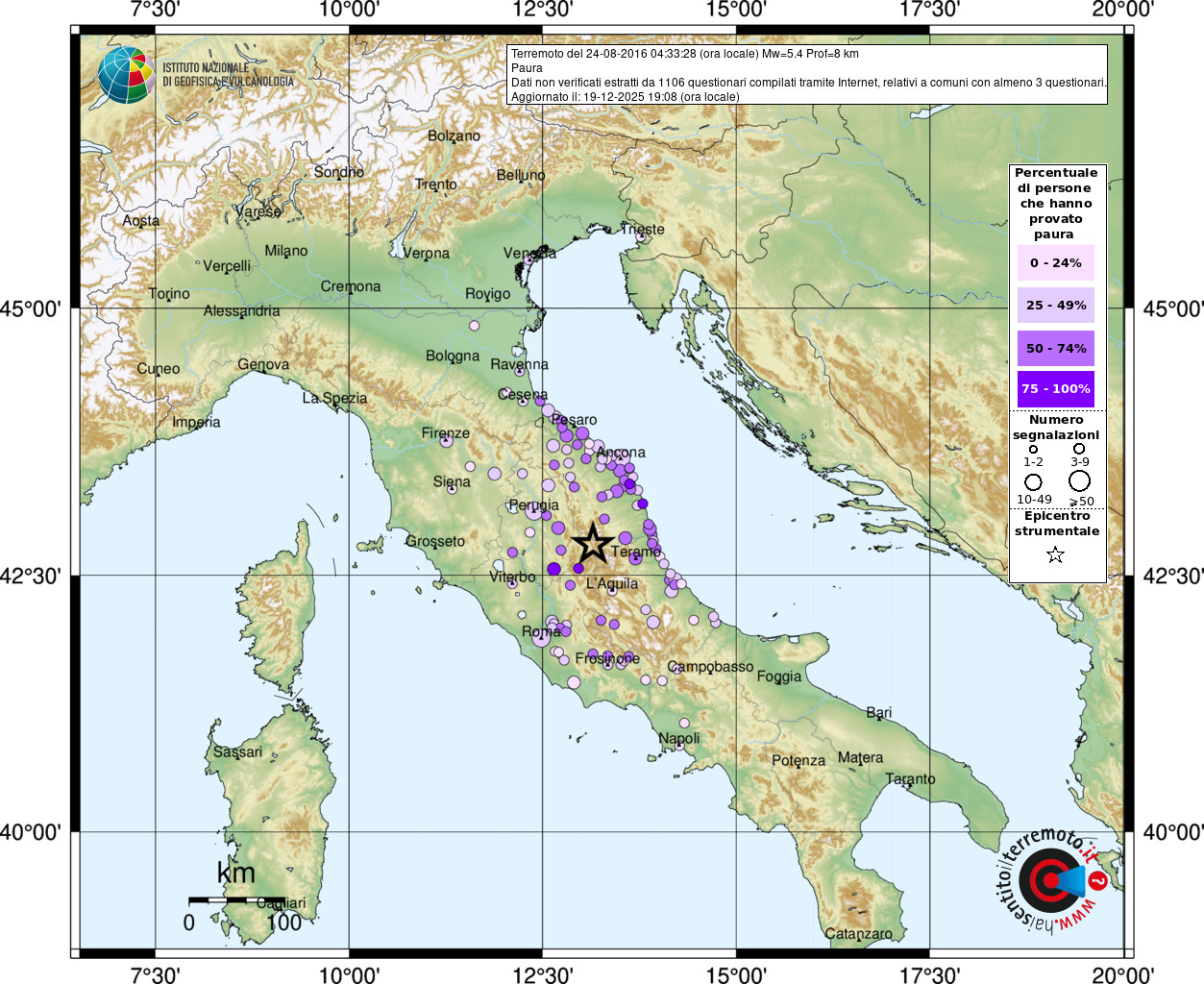Click the 10-49 reports legend circle
The image size is (1204, 984).
tap(1033, 482)
